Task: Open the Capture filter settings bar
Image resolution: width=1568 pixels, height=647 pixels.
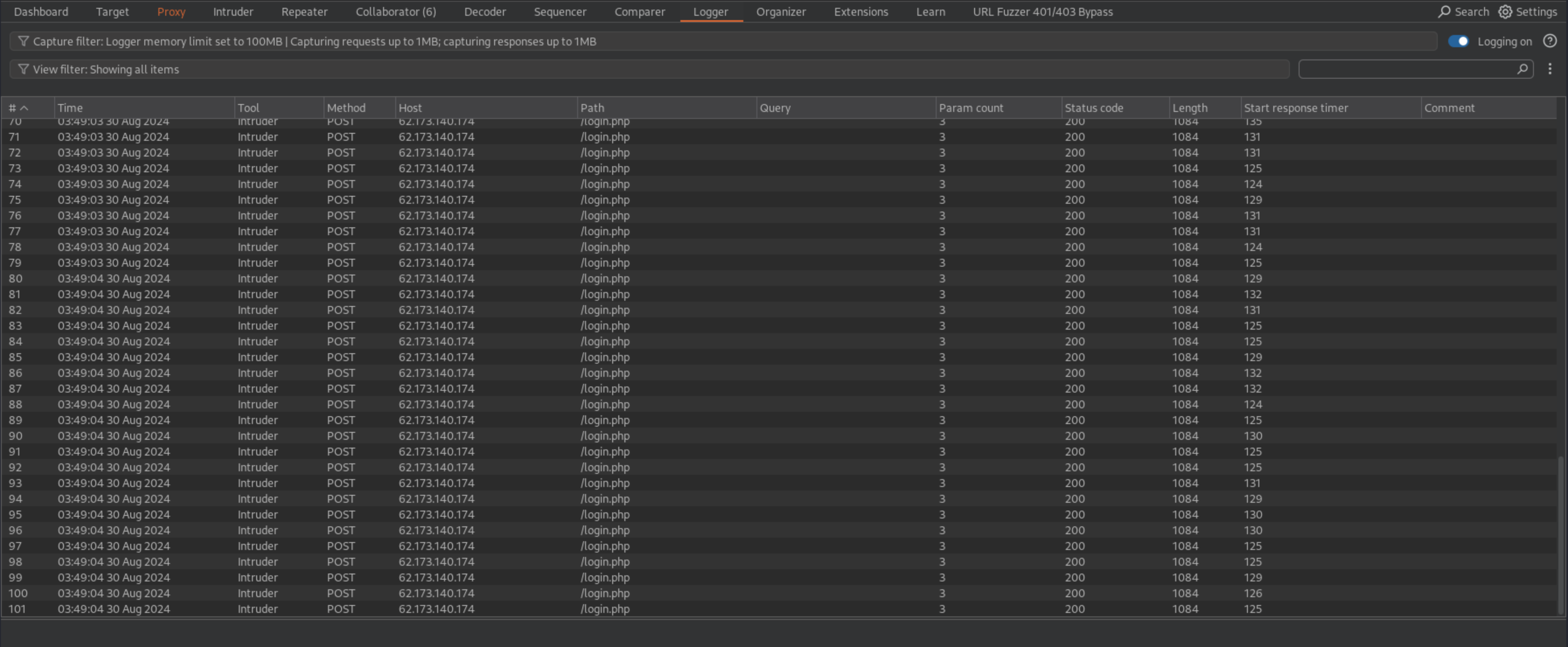Action: [723, 42]
